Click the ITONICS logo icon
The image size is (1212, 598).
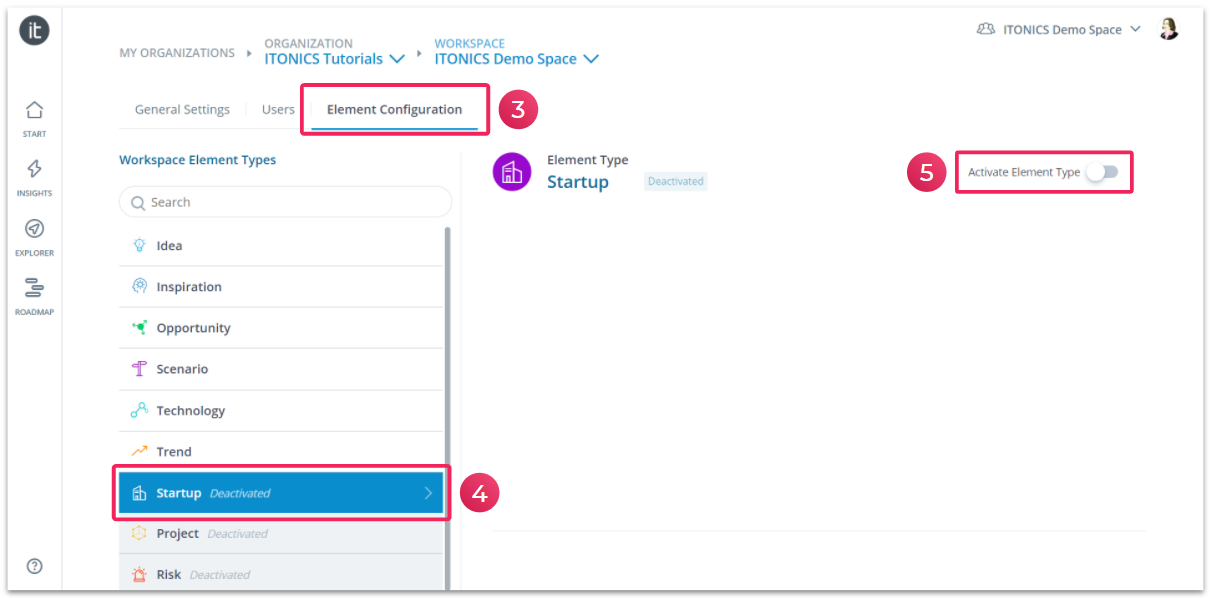point(34,30)
